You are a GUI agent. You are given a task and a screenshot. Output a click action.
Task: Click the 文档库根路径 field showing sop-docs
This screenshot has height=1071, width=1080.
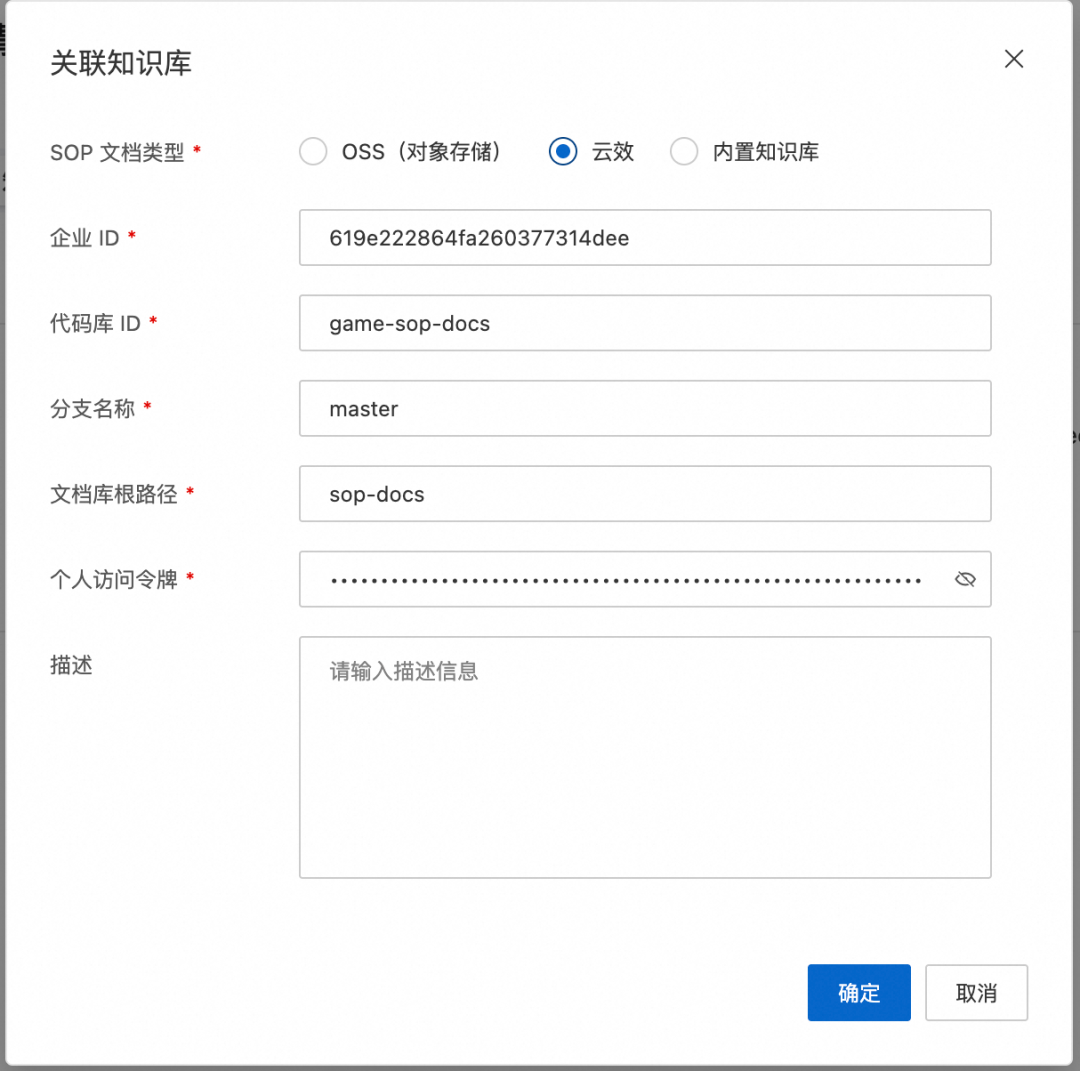tap(645, 493)
